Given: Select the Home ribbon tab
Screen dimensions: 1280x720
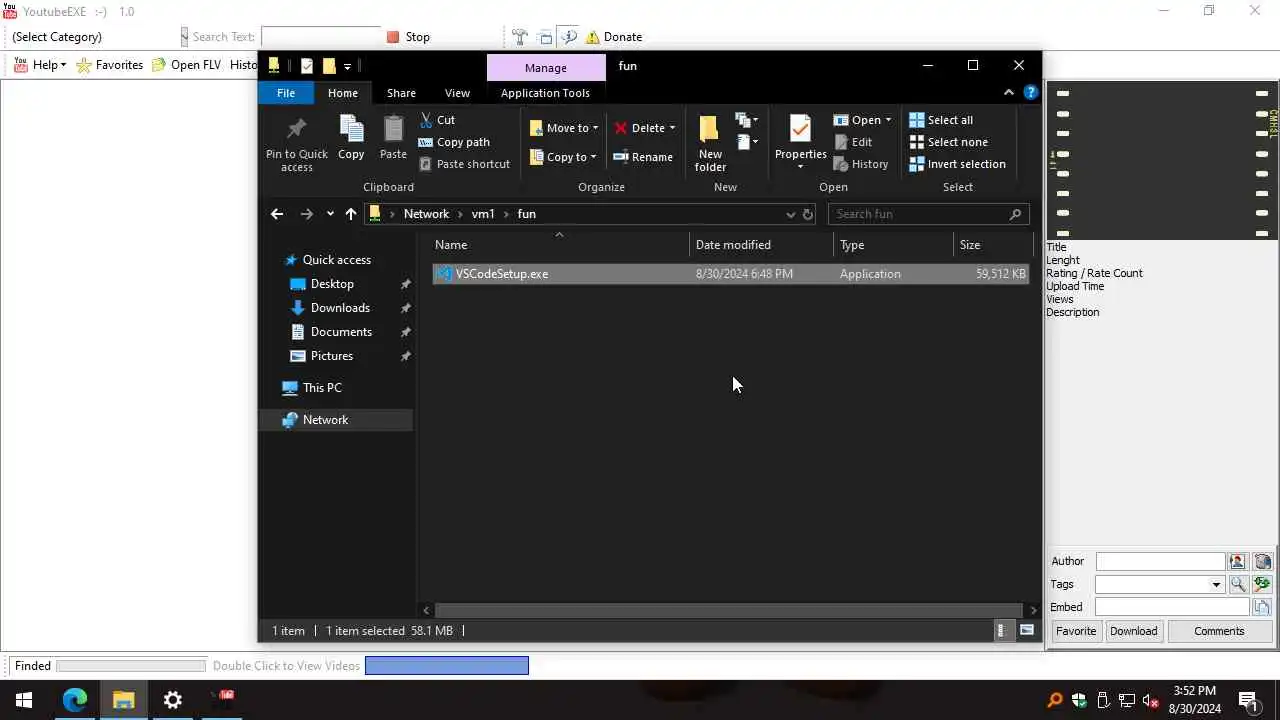Looking at the screenshot, I should click(343, 93).
